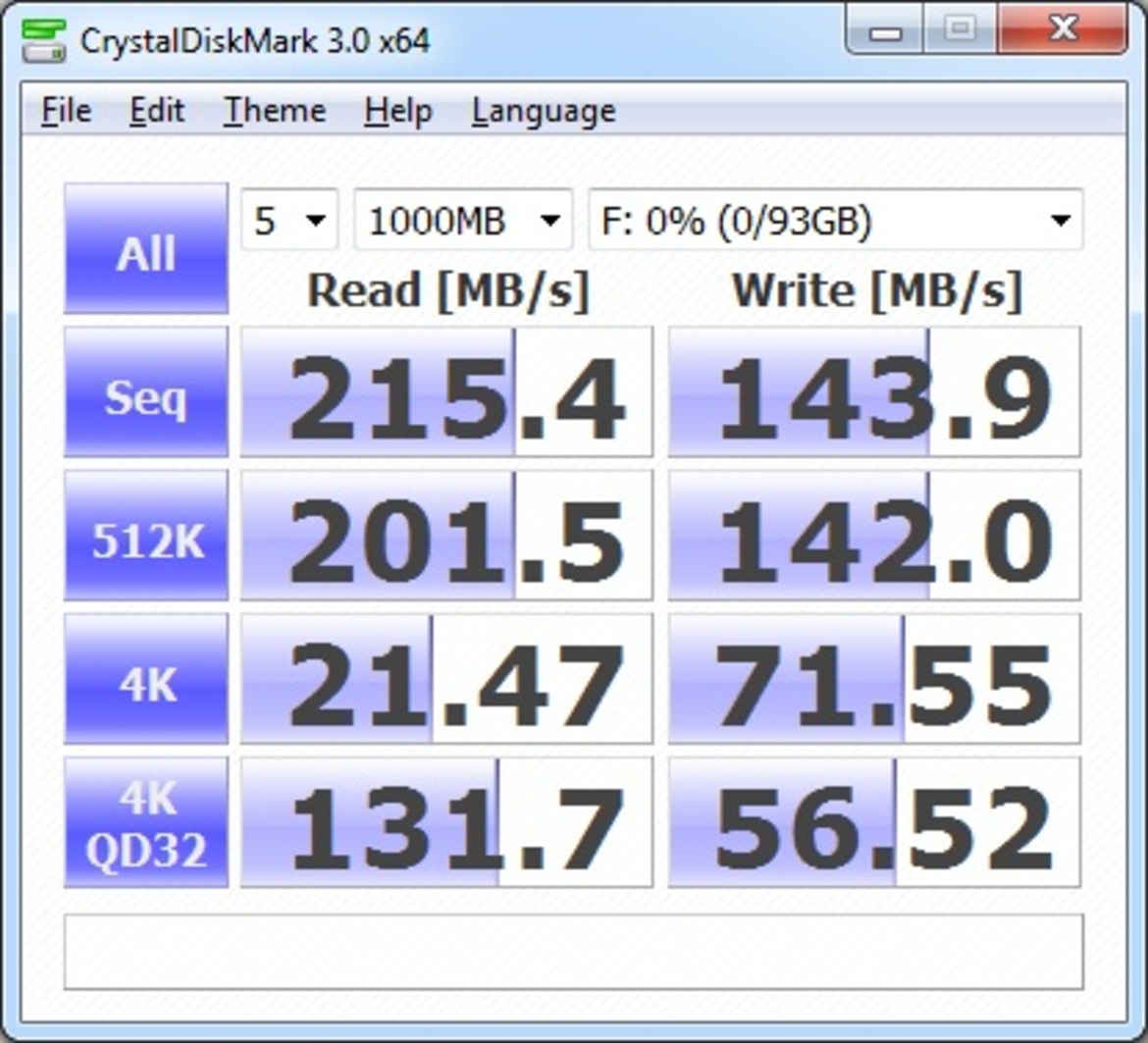
Task: Minimize the CrystalDiskMark window
Action: [x=884, y=29]
